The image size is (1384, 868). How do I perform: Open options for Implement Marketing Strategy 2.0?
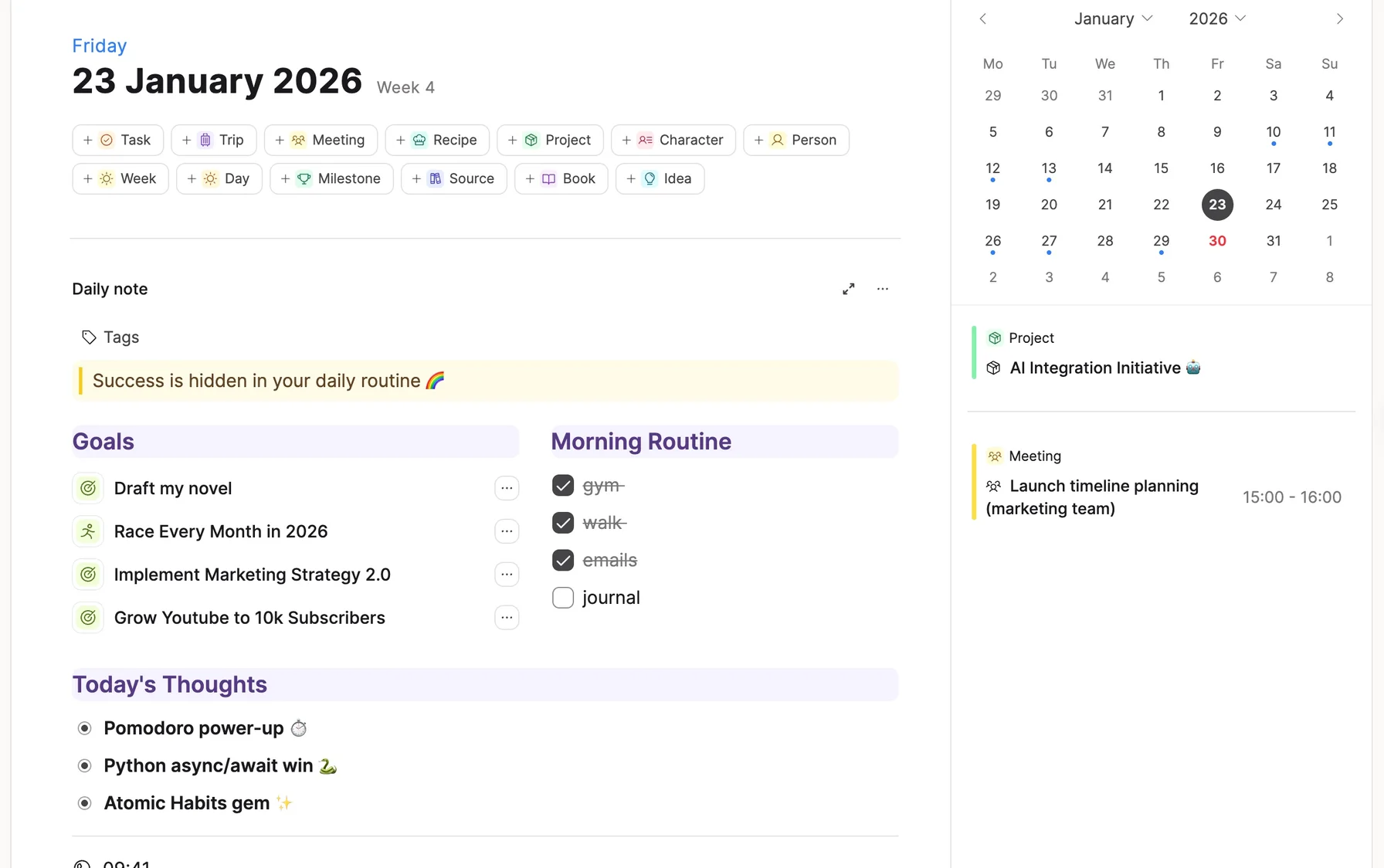[x=507, y=575]
